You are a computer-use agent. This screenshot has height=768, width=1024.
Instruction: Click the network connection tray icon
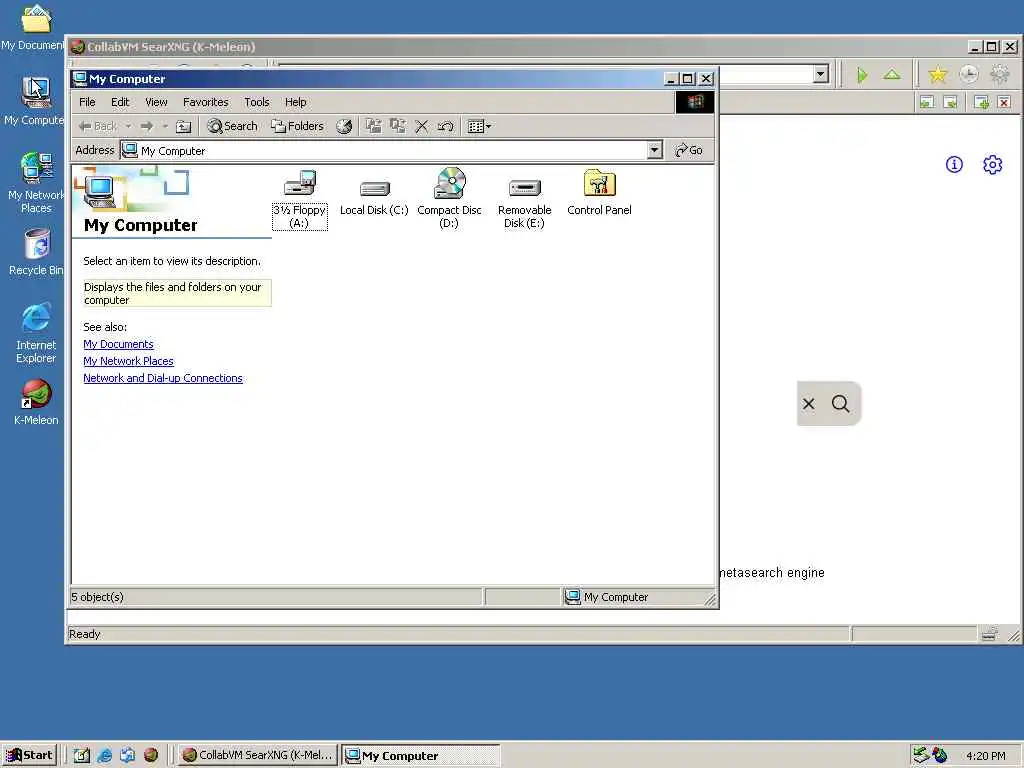[921, 756]
